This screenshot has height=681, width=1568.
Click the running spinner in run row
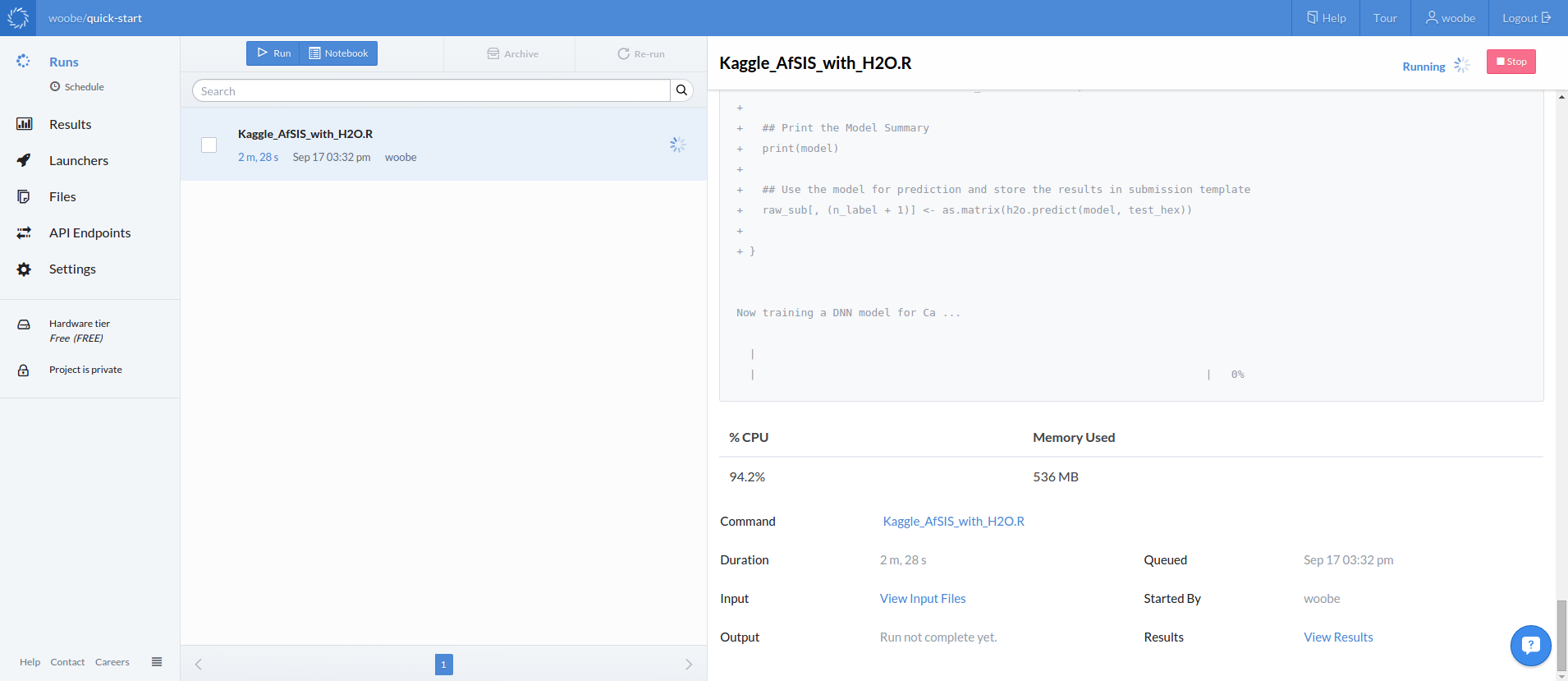(x=677, y=145)
